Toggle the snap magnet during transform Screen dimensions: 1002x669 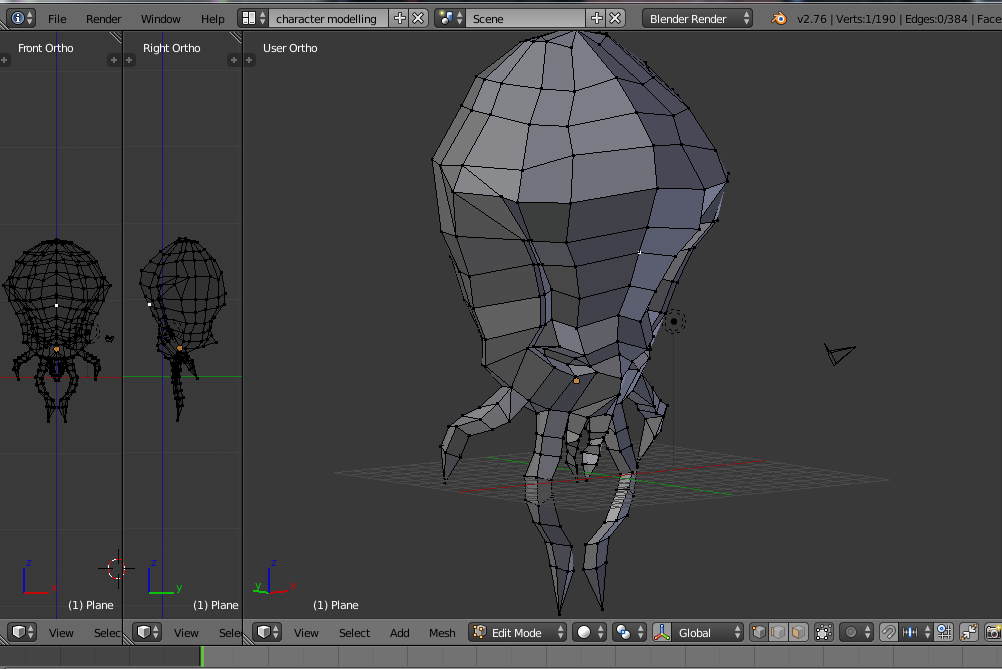[888, 633]
